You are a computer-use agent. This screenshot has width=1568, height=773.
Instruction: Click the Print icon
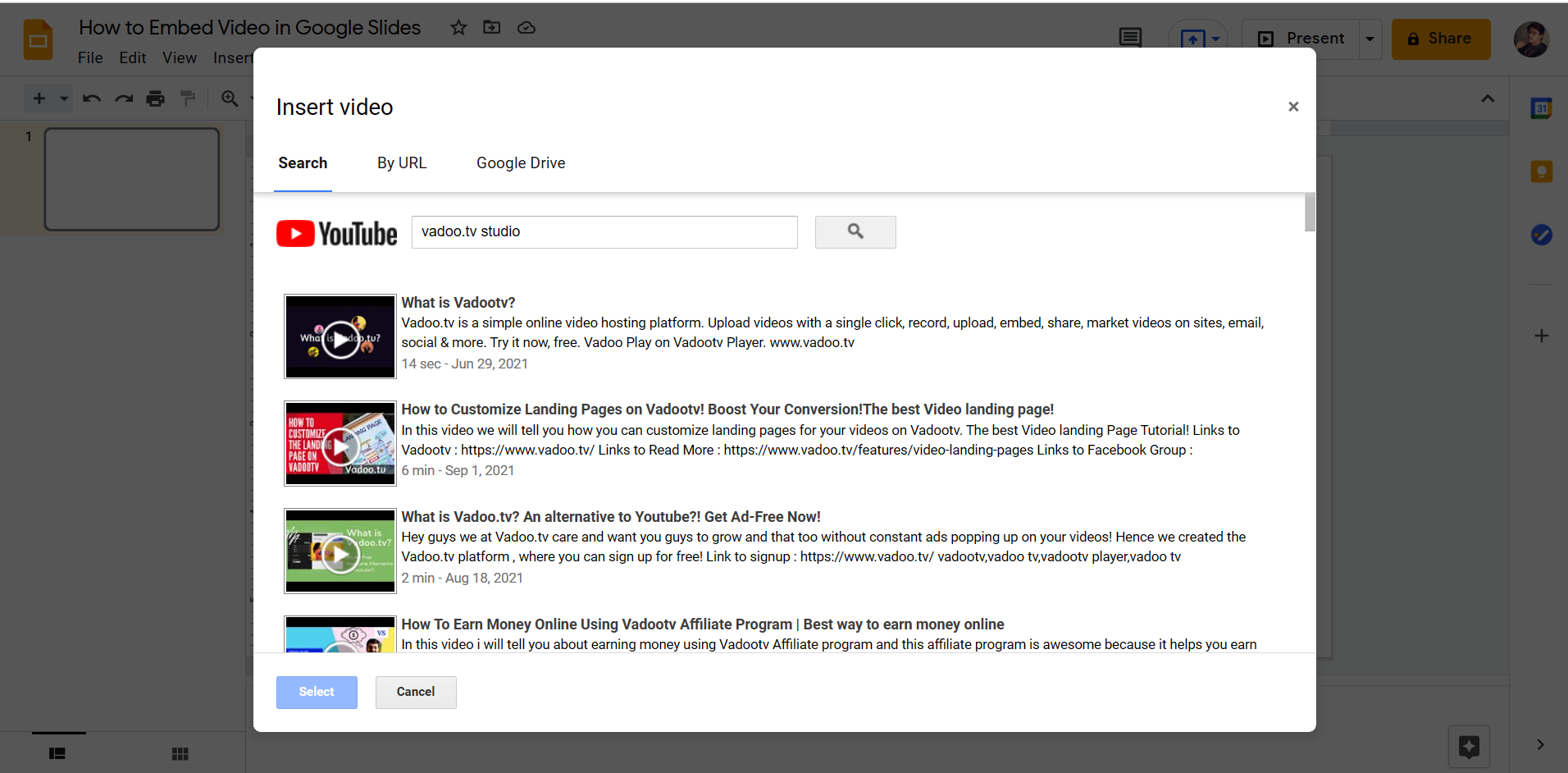coord(155,98)
